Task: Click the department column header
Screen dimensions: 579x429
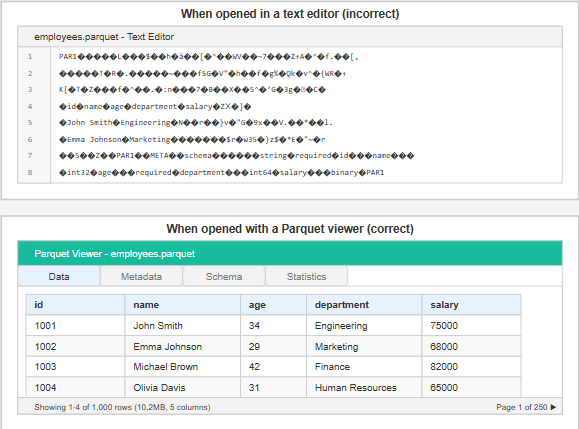Action: pyautogui.click(x=364, y=305)
